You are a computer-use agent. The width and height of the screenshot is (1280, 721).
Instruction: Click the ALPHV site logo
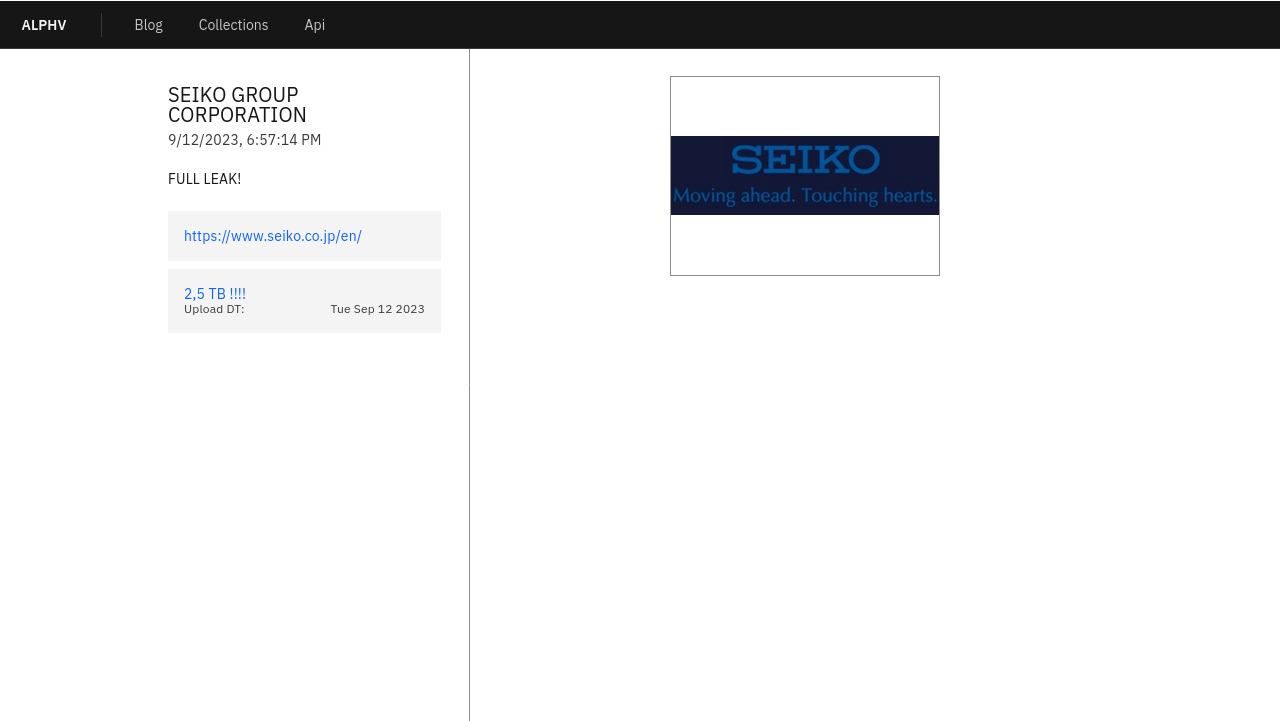[44, 25]
